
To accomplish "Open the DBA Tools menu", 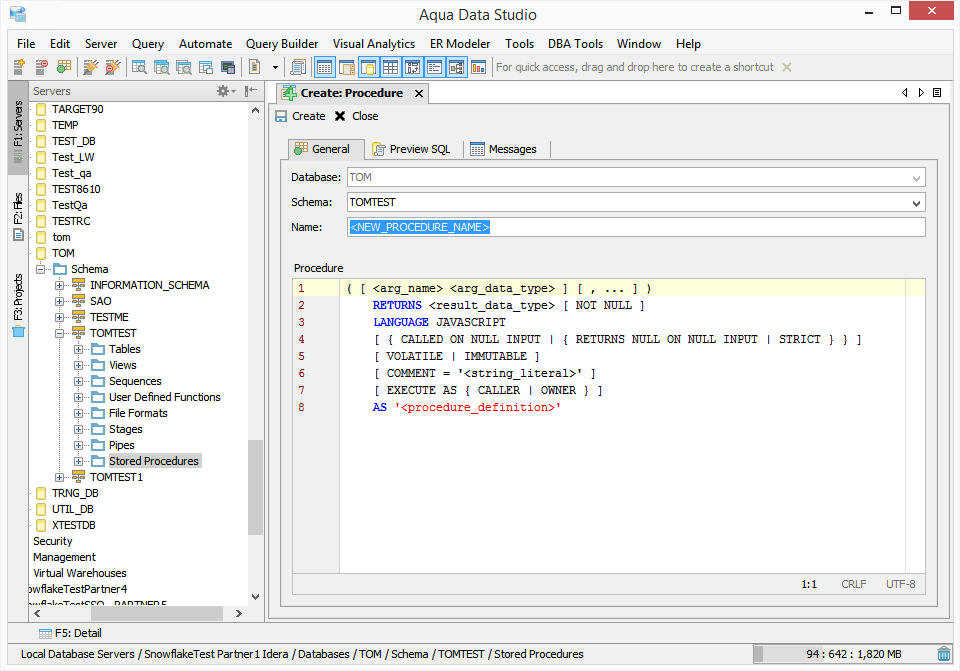I will (575, 44).
